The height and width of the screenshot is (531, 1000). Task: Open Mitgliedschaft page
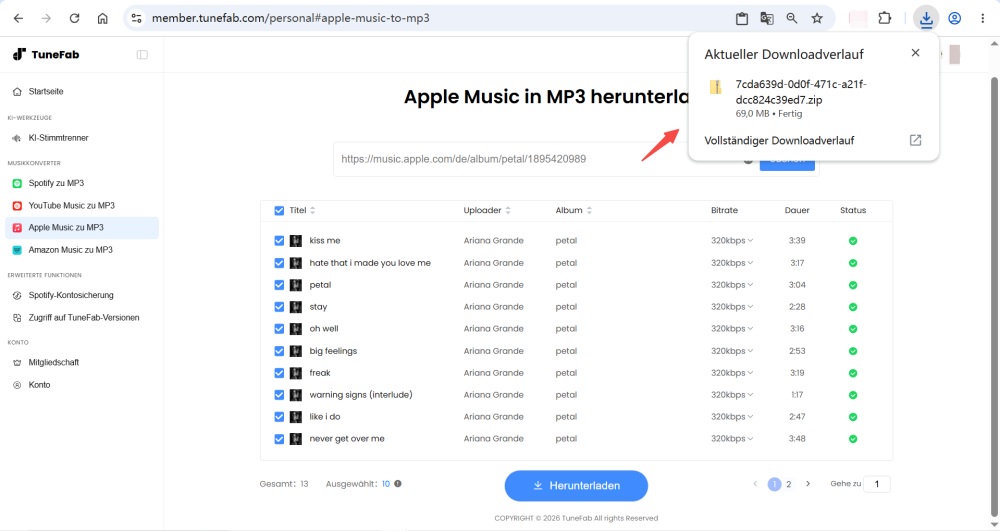coord(82,362)
